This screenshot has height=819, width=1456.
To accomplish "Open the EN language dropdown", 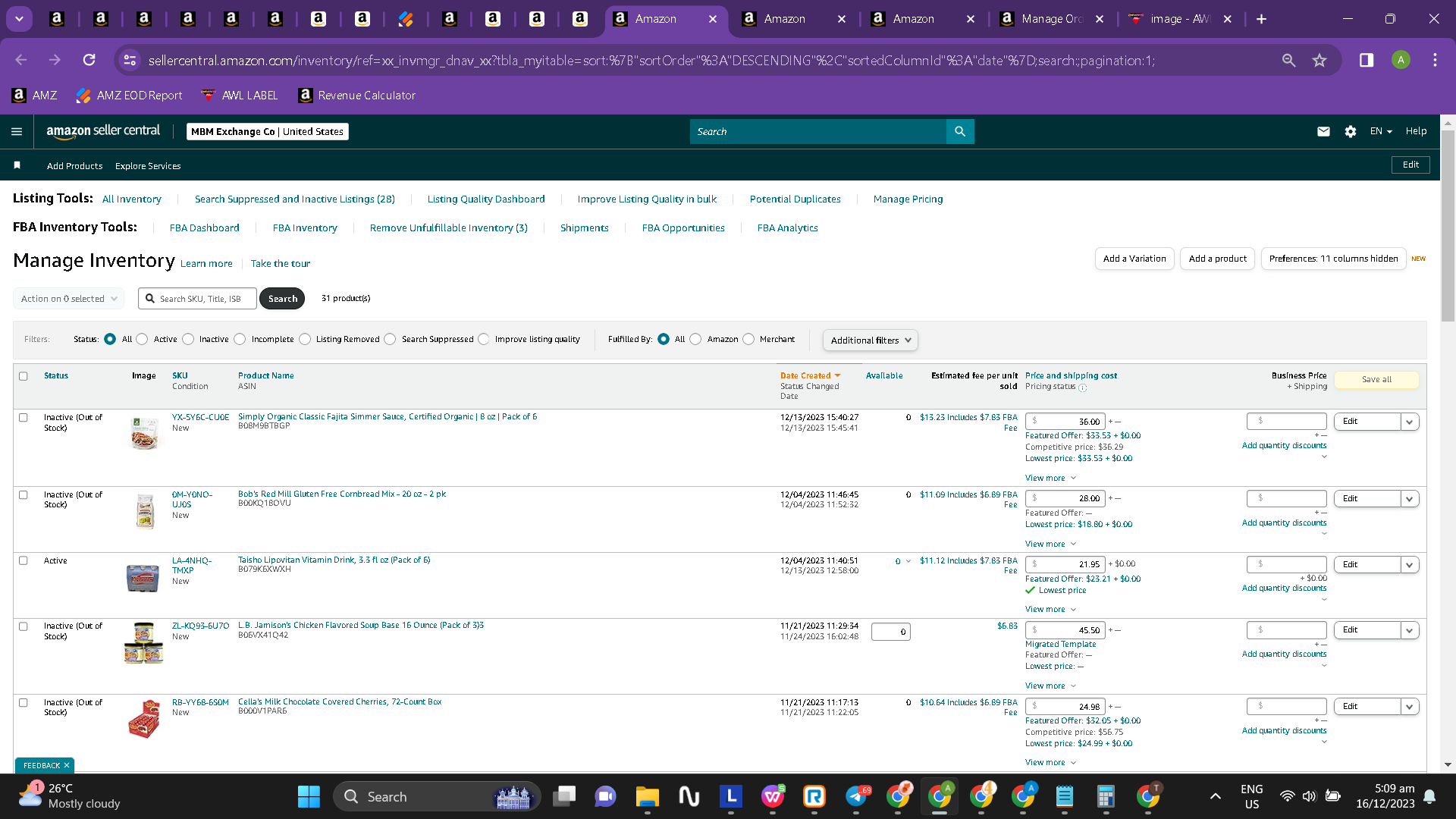I will tap(1381, 131).
